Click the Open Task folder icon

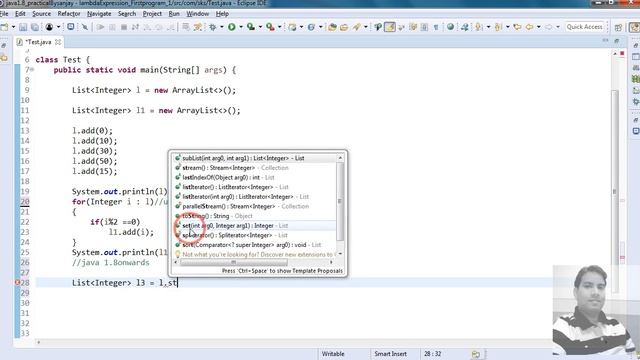tap(344, 27)
